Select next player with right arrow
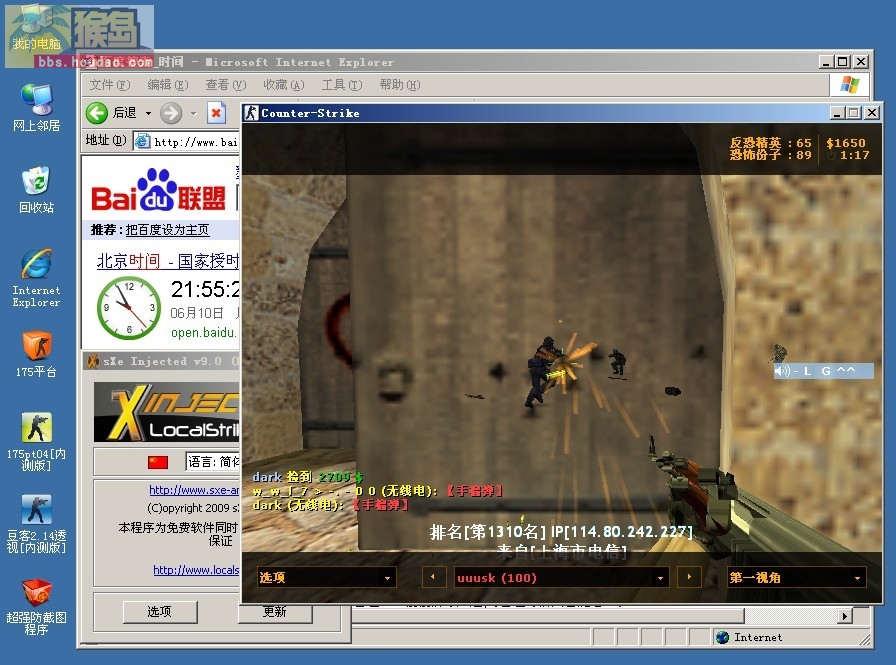Viewport: 896px width, 665px height. [x=689, y=577]
